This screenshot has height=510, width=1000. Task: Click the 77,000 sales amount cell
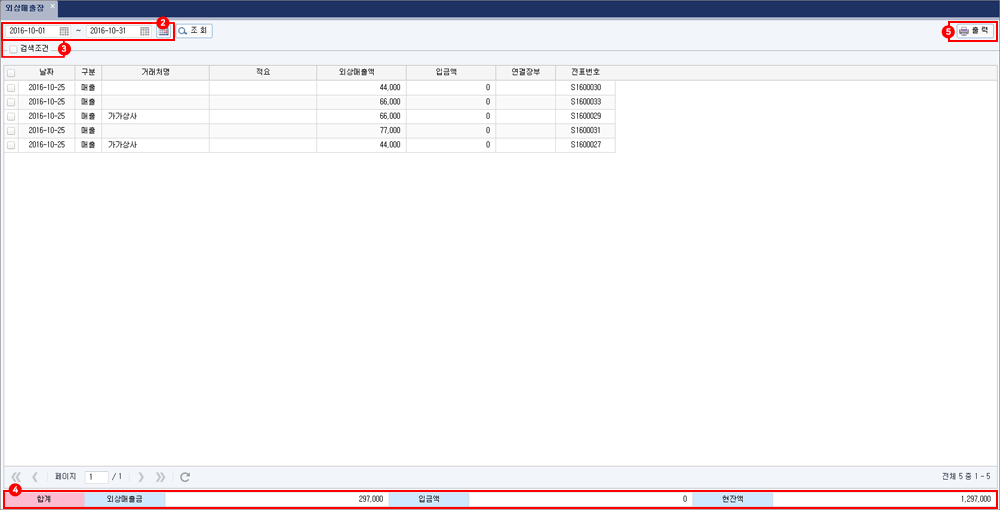pos(361,131)
